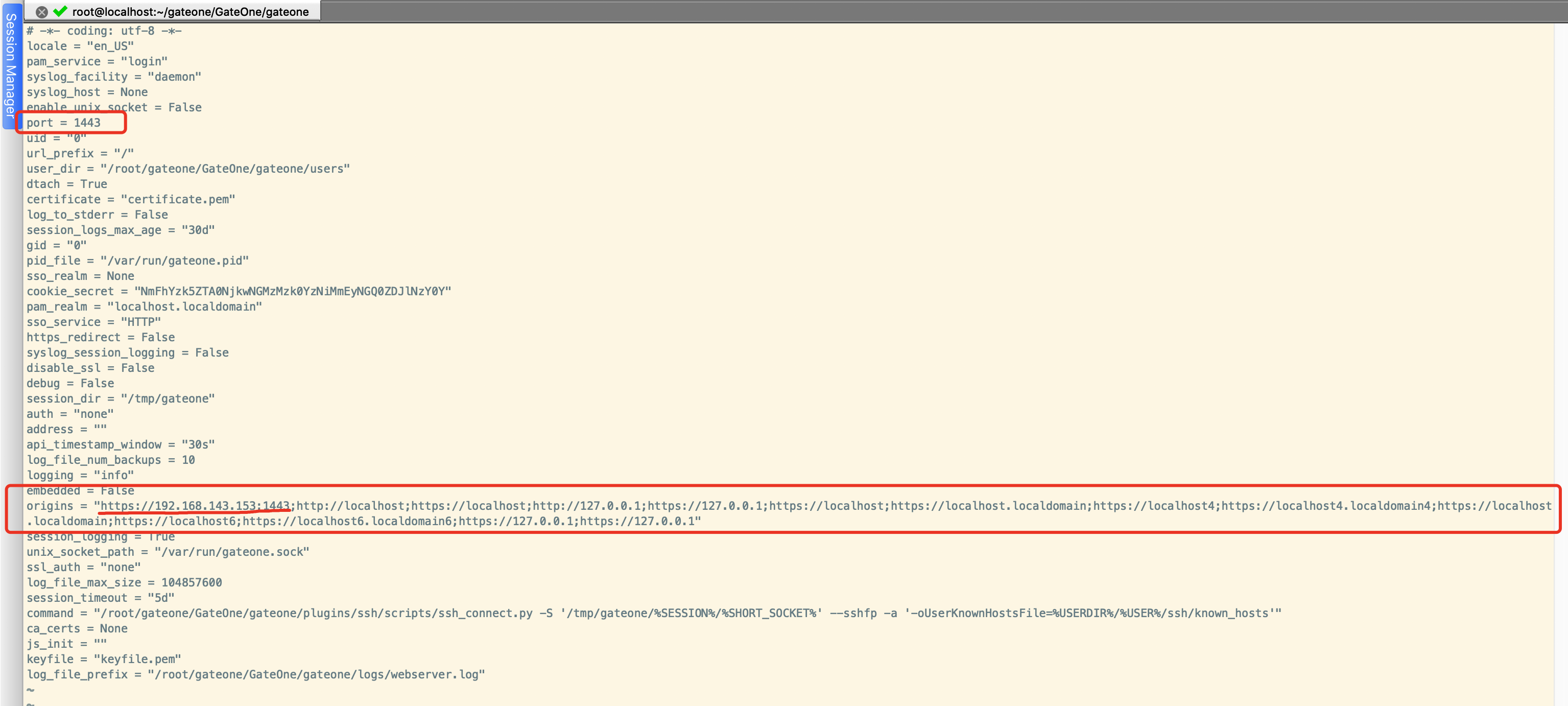The image size is (1568, 706).
Task: Click the 'syslog_session_logging = False' line
Action: (x=128, y=352)
